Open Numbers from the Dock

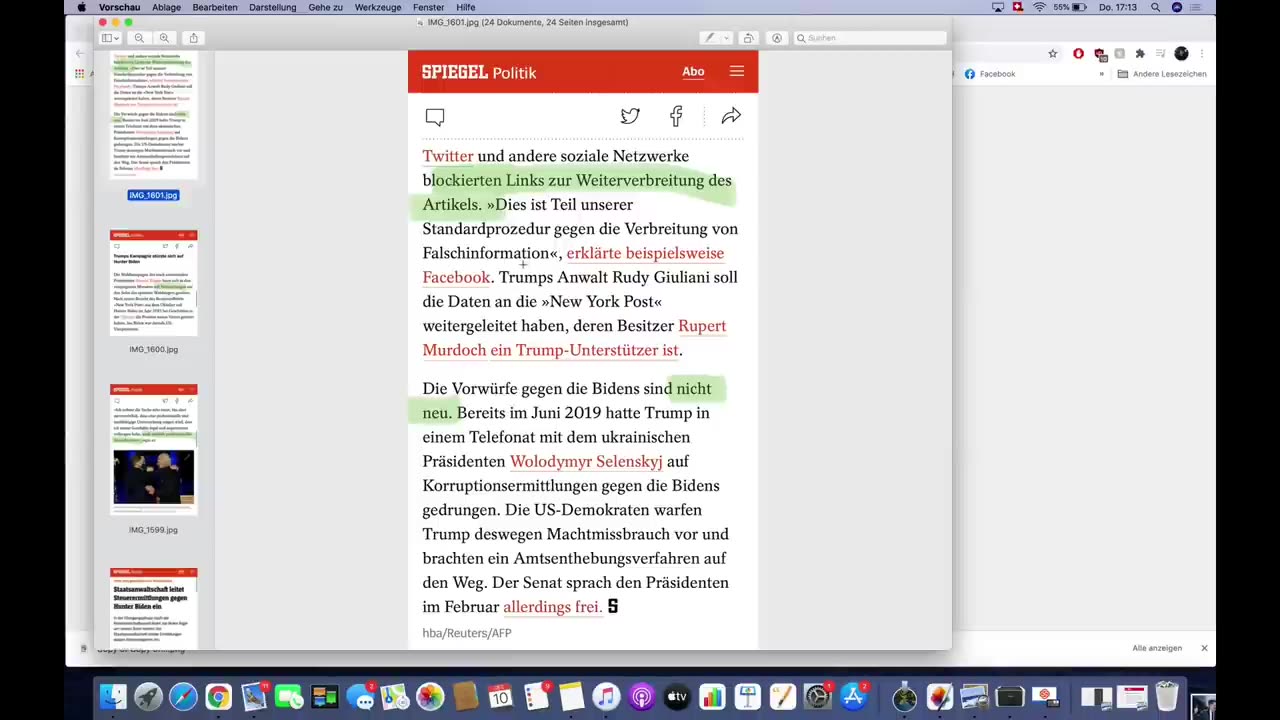712,697
